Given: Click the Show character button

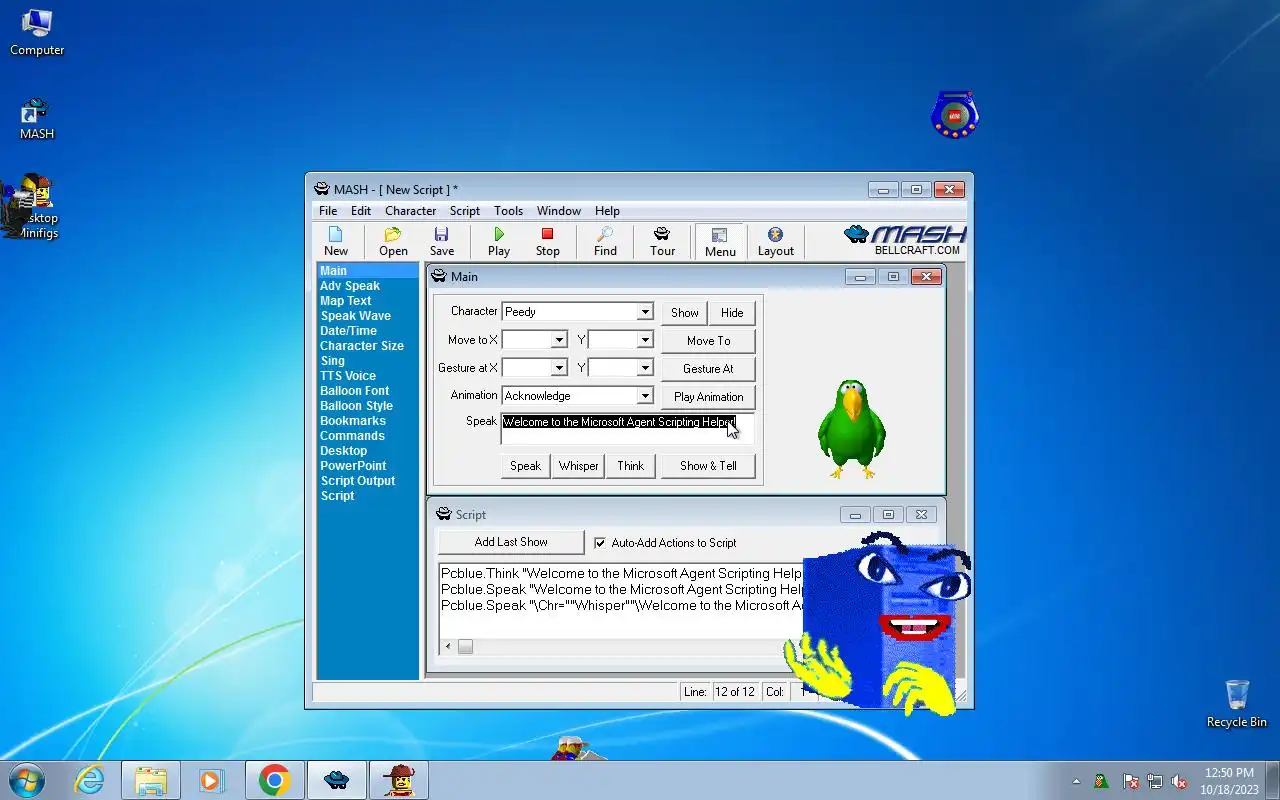Looking at the screenshot, I should coord(685,312).
